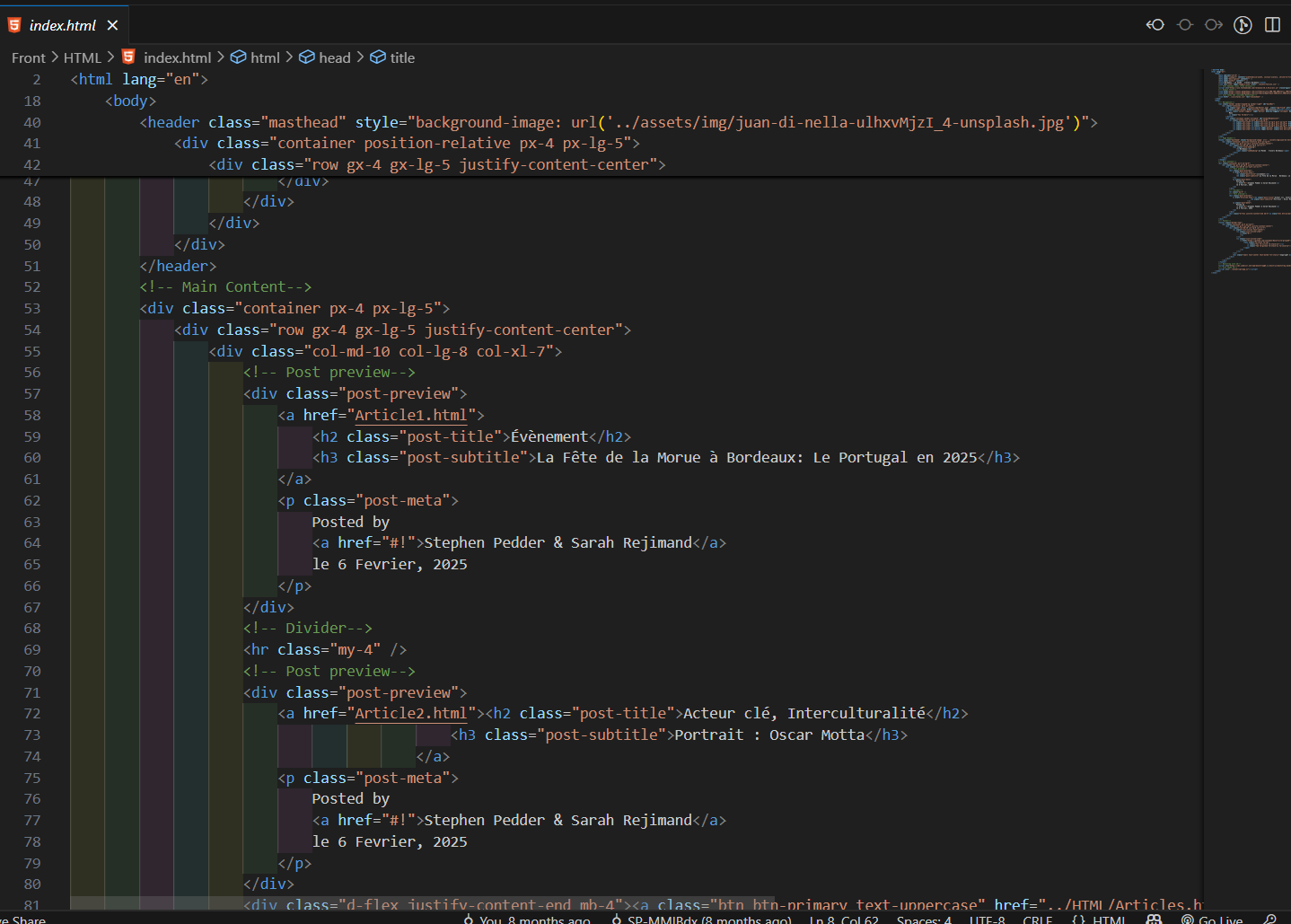Open the 'Front' folder breadcrumb
Screen dimensions: 1291x924
28,57
